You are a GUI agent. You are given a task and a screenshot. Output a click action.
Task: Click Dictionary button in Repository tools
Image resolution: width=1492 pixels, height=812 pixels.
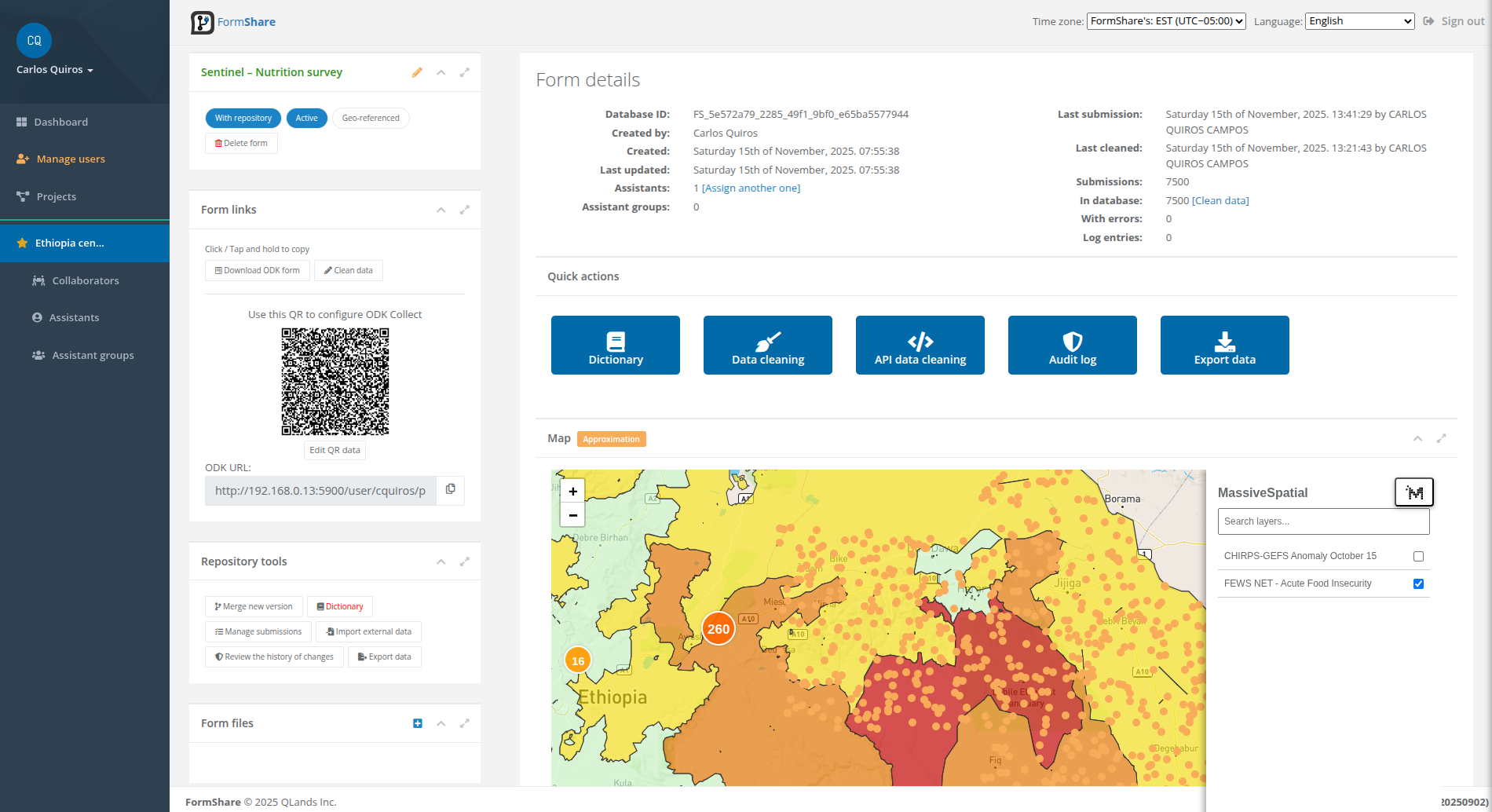340,606
